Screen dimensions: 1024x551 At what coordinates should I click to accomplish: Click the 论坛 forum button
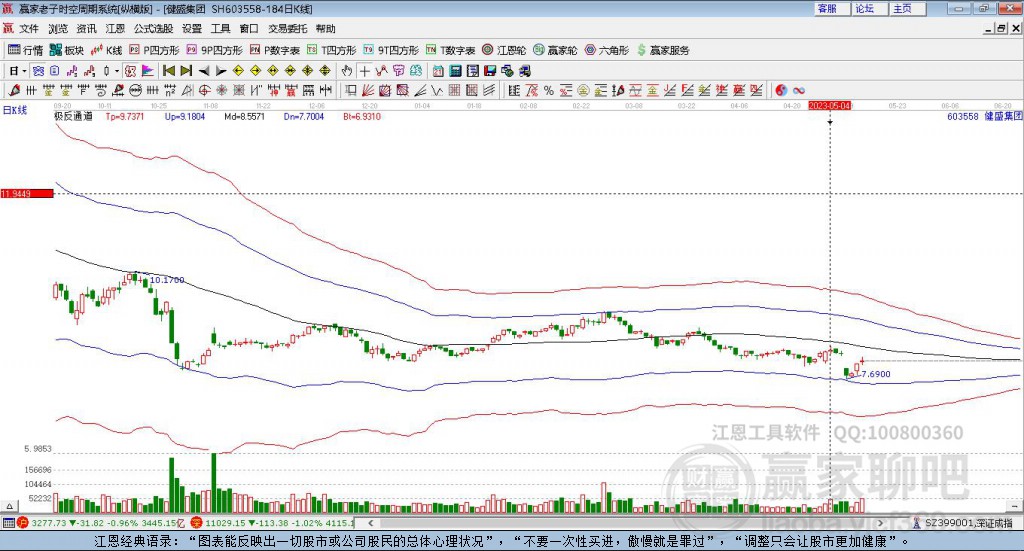click(x=865, y=8)
